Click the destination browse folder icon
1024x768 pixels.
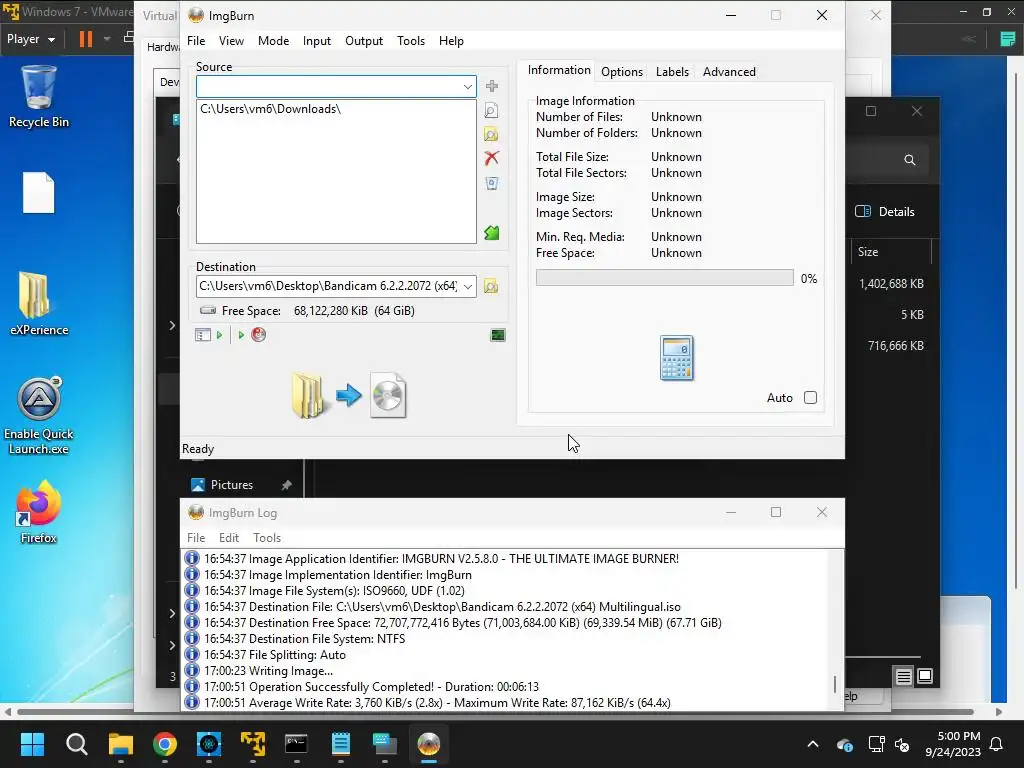(x=490, y=286)
